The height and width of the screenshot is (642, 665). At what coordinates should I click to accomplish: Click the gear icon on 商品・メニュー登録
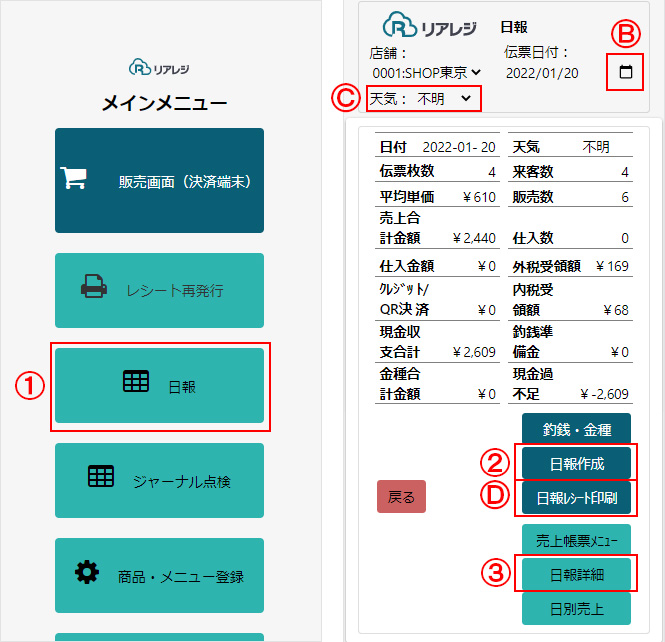[87, 572]
